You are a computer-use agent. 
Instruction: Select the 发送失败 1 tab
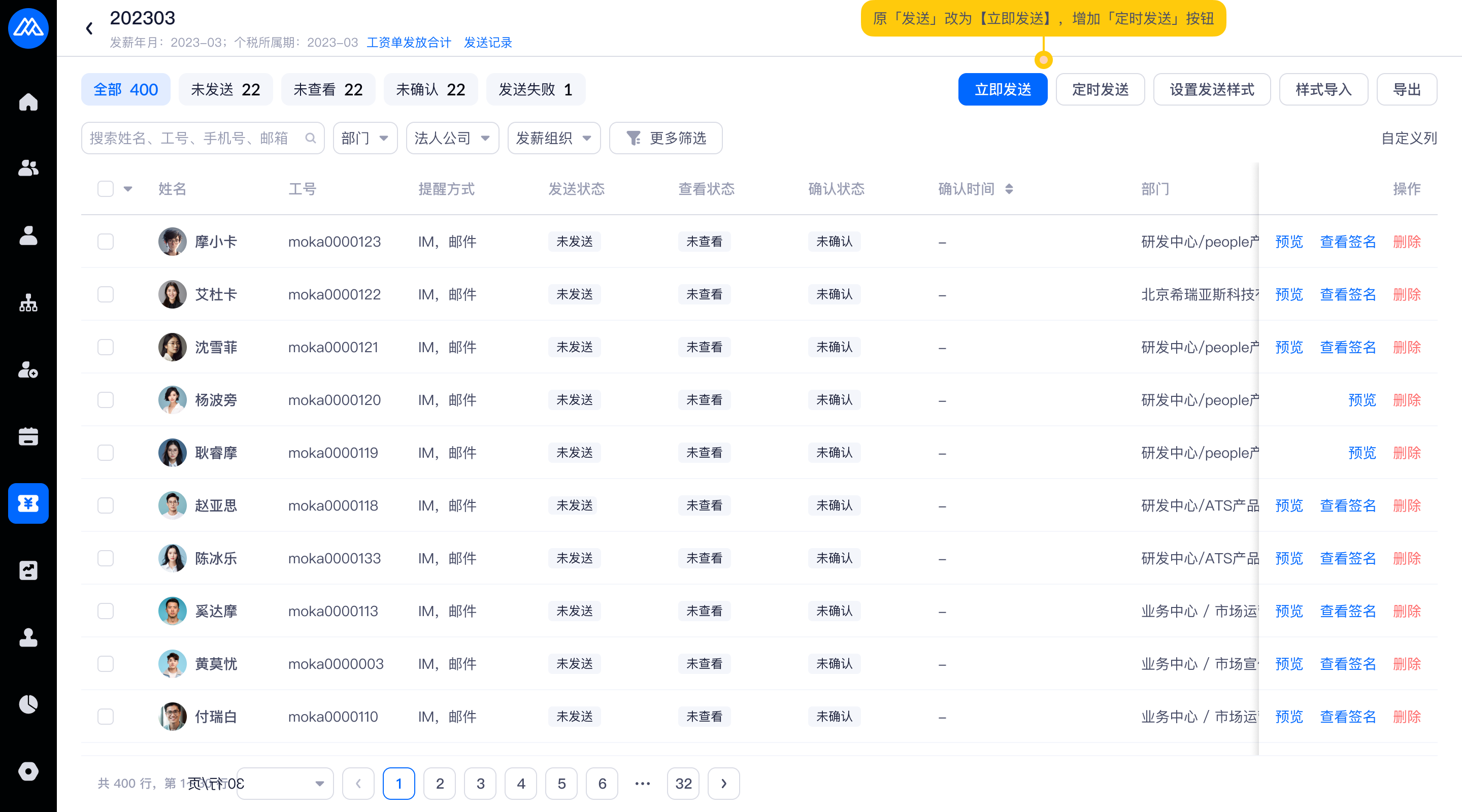pyautogui.click(x=535, y=90)
